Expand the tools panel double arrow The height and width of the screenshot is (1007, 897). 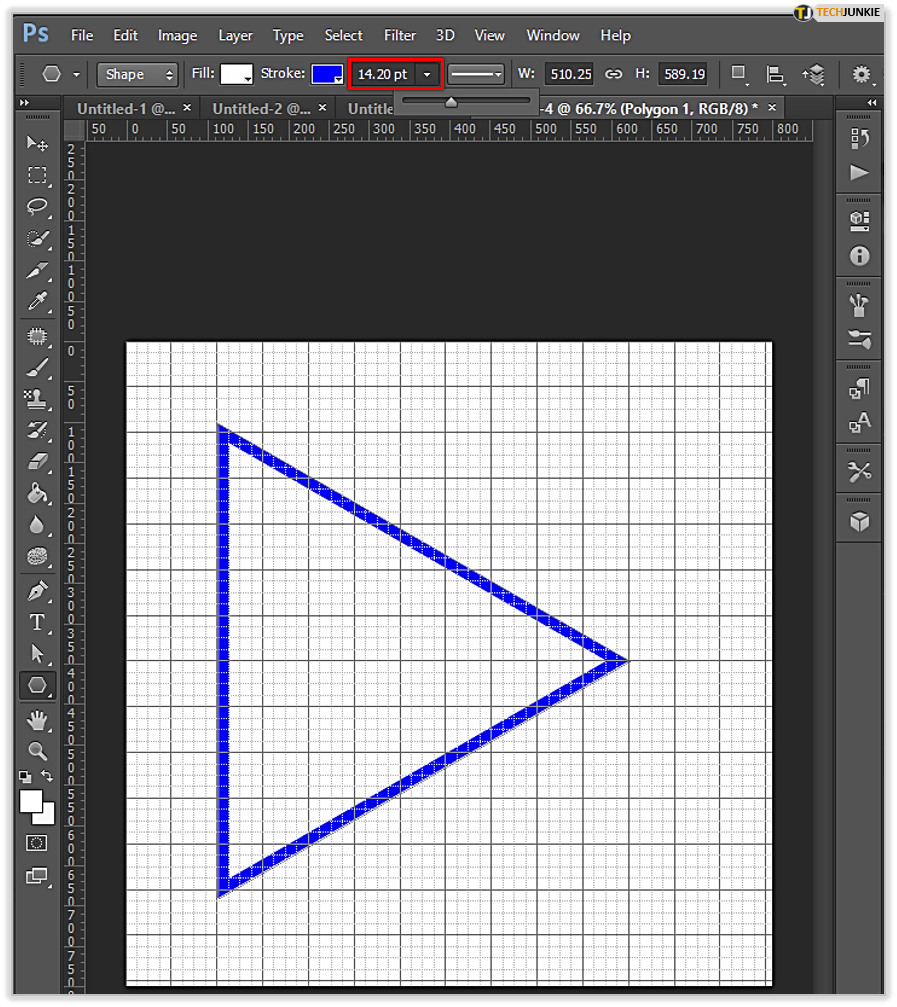[24, 103]
